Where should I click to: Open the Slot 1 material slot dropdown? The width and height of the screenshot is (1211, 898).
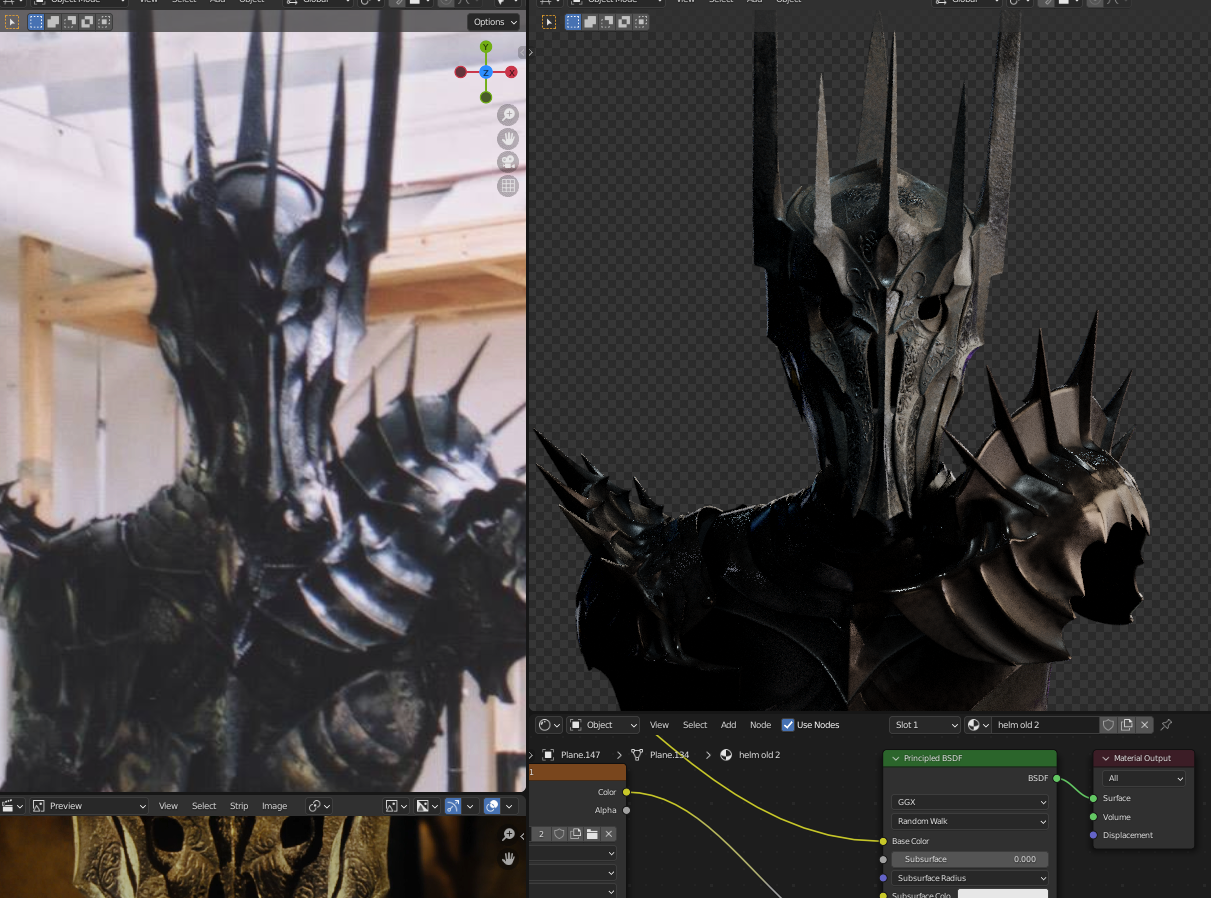tap(925, 725)
